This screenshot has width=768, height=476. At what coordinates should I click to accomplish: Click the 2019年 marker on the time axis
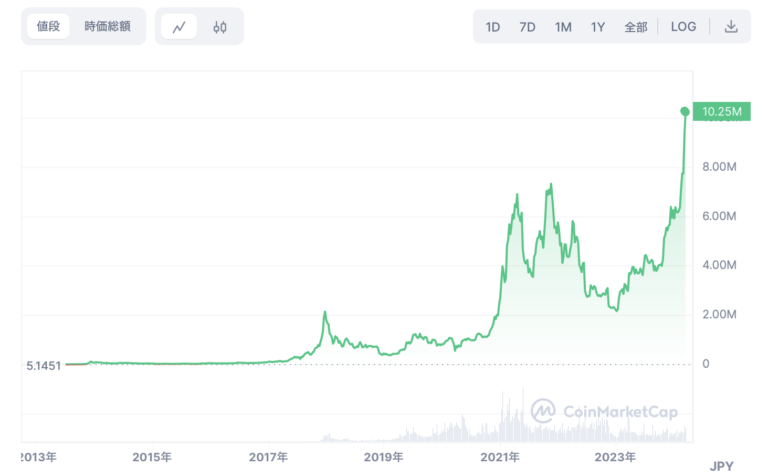point(384,457)
